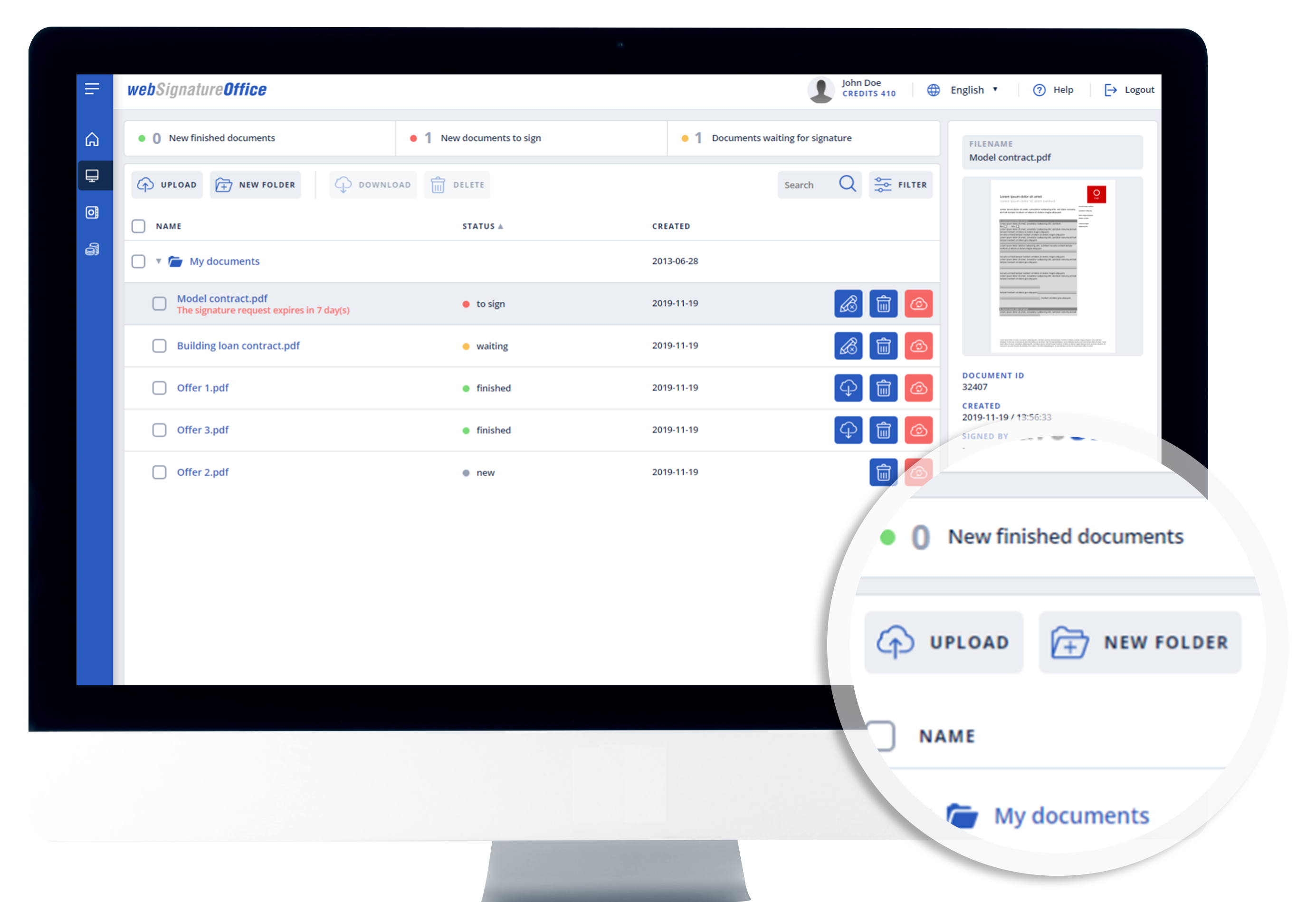Click the UPLOAD button
The image size is (1316, 902).
pyautogui.click(x=167, y=185)
